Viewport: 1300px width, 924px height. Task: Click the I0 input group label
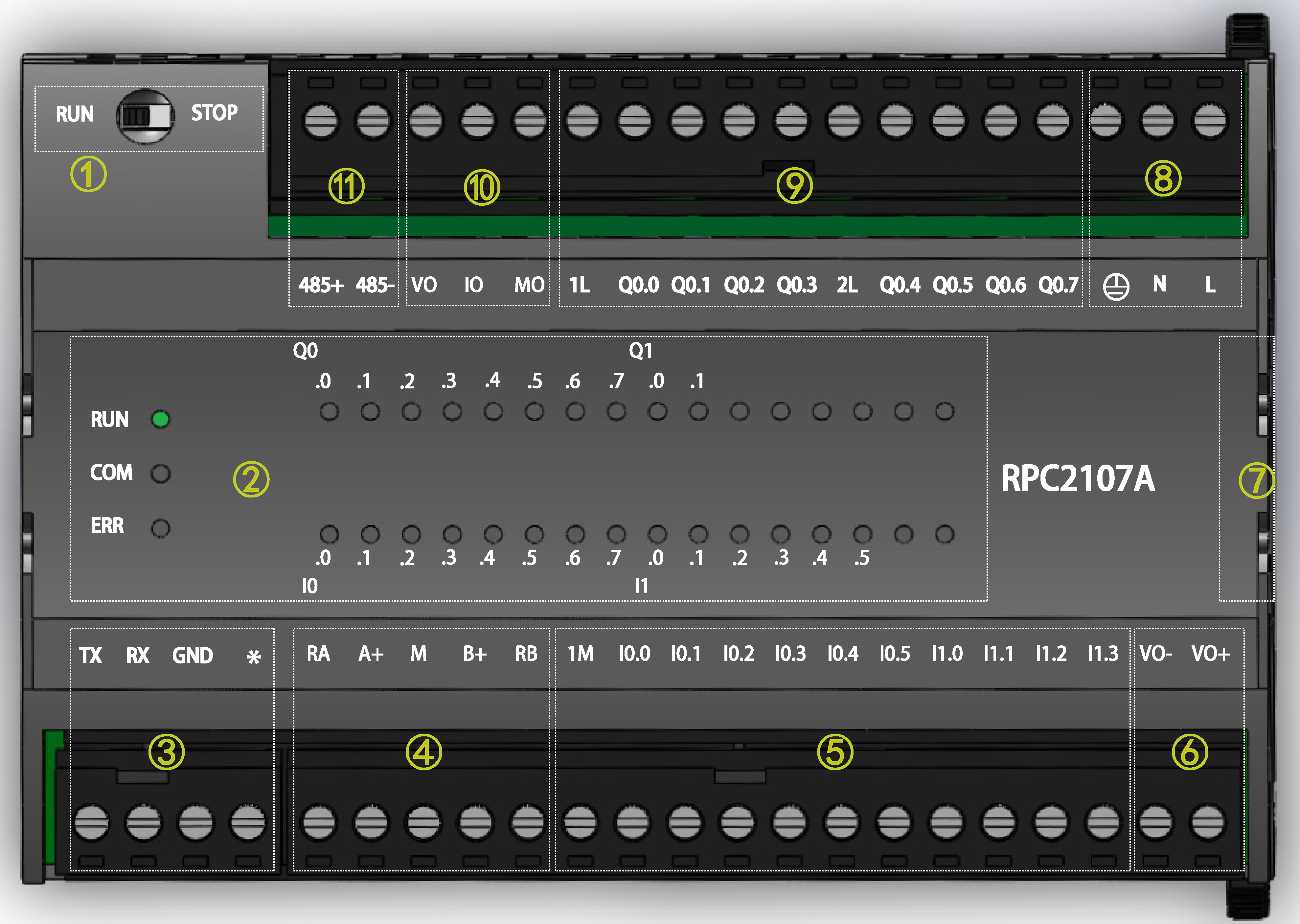pos(309,586)
